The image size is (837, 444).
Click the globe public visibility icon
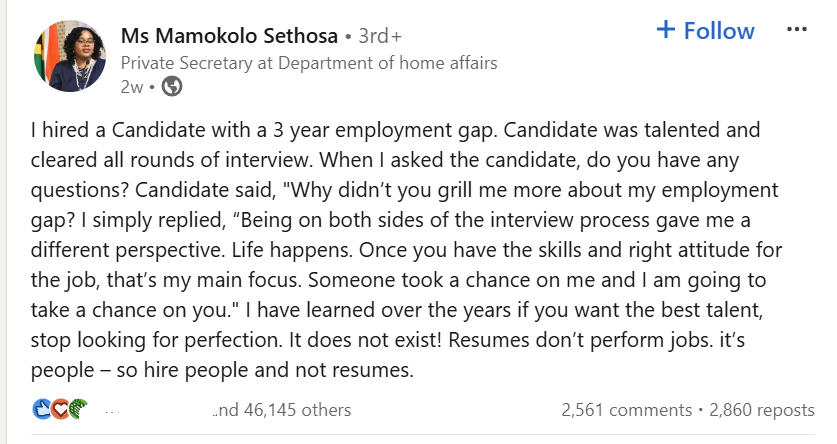(x=172, y=87)
